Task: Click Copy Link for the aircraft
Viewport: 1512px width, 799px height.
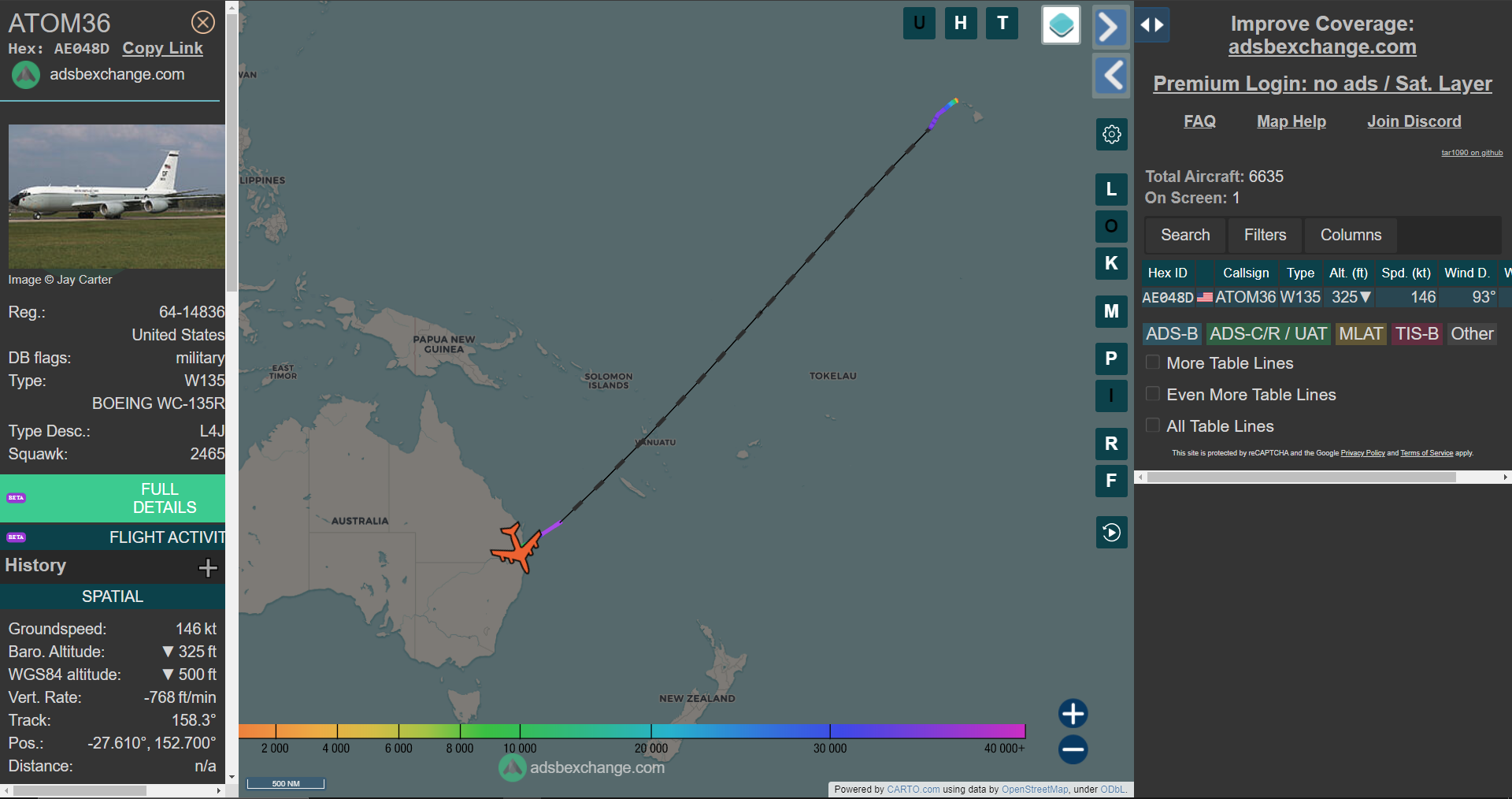Action: click(x=162, y=48)
